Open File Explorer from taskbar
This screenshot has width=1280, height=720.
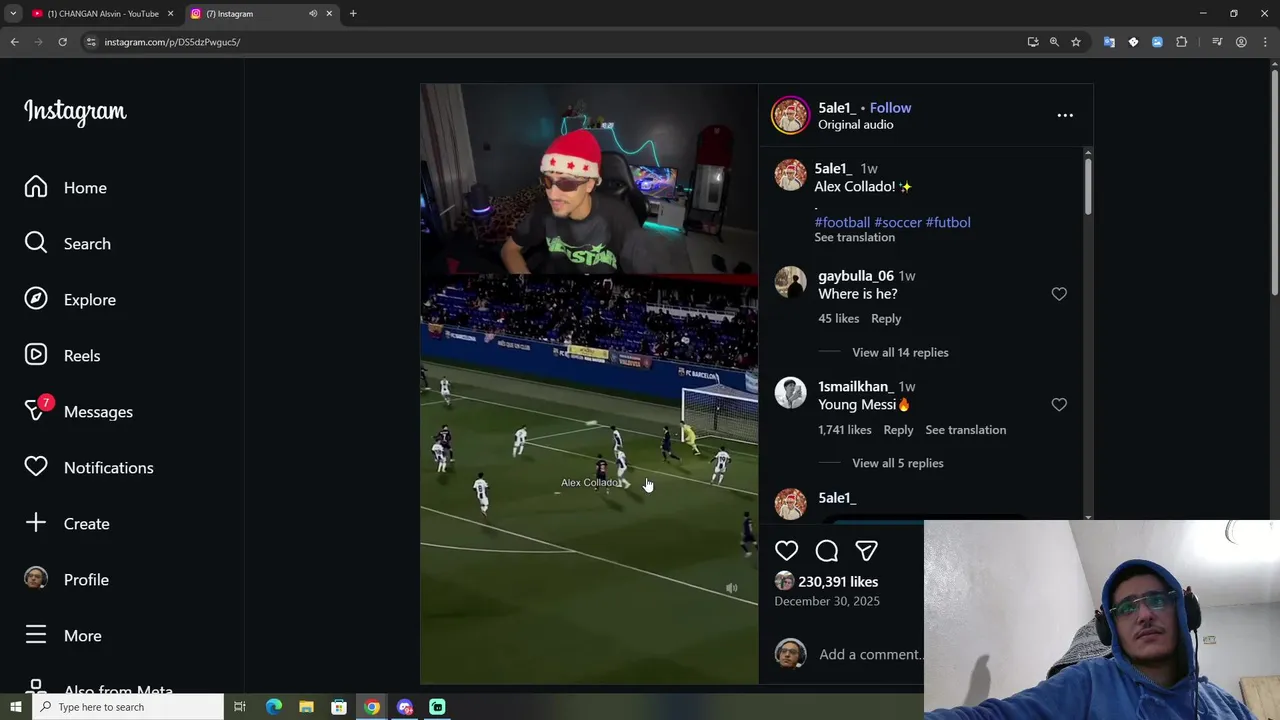click(x=306, y=707)
